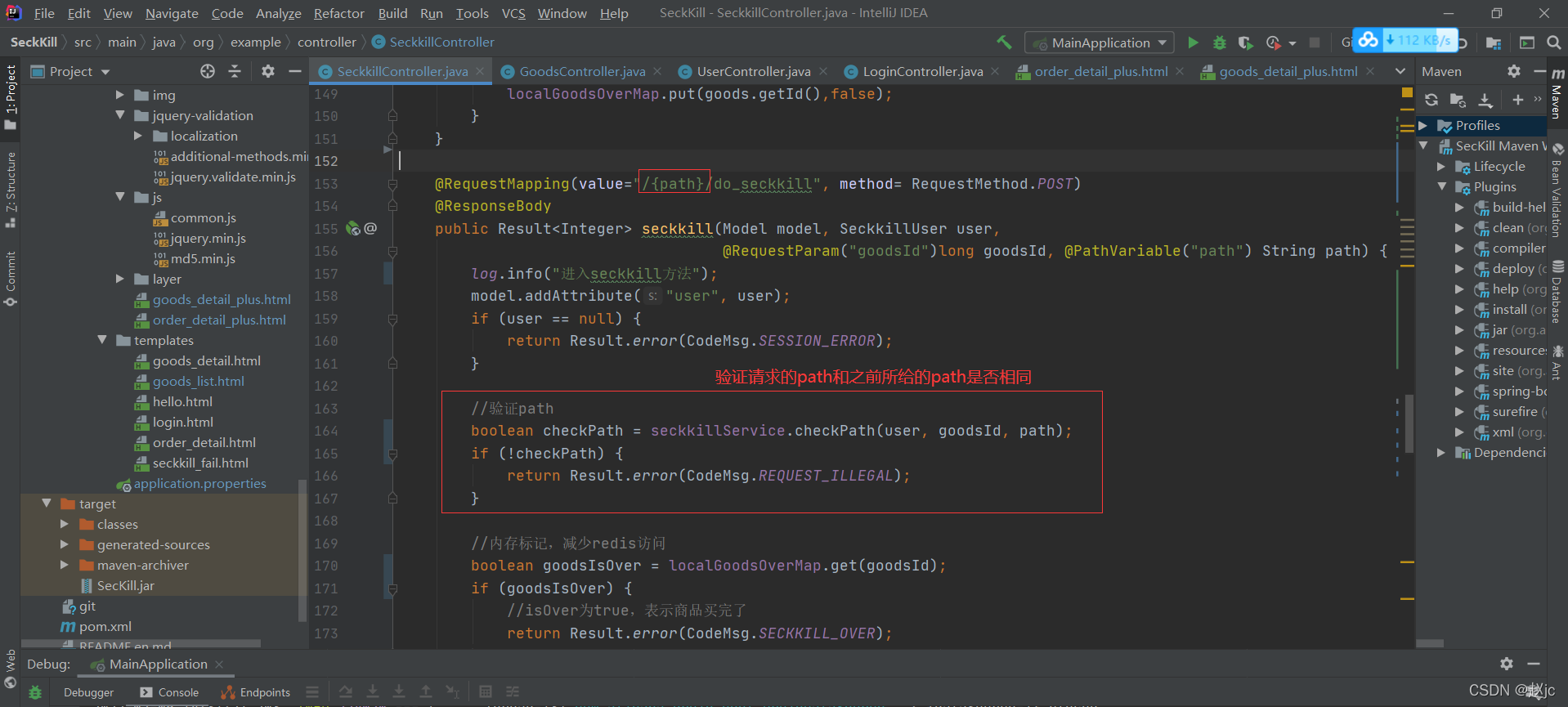
Task: Click the Build project hammer icon
Action: [x=1004, y=43]
